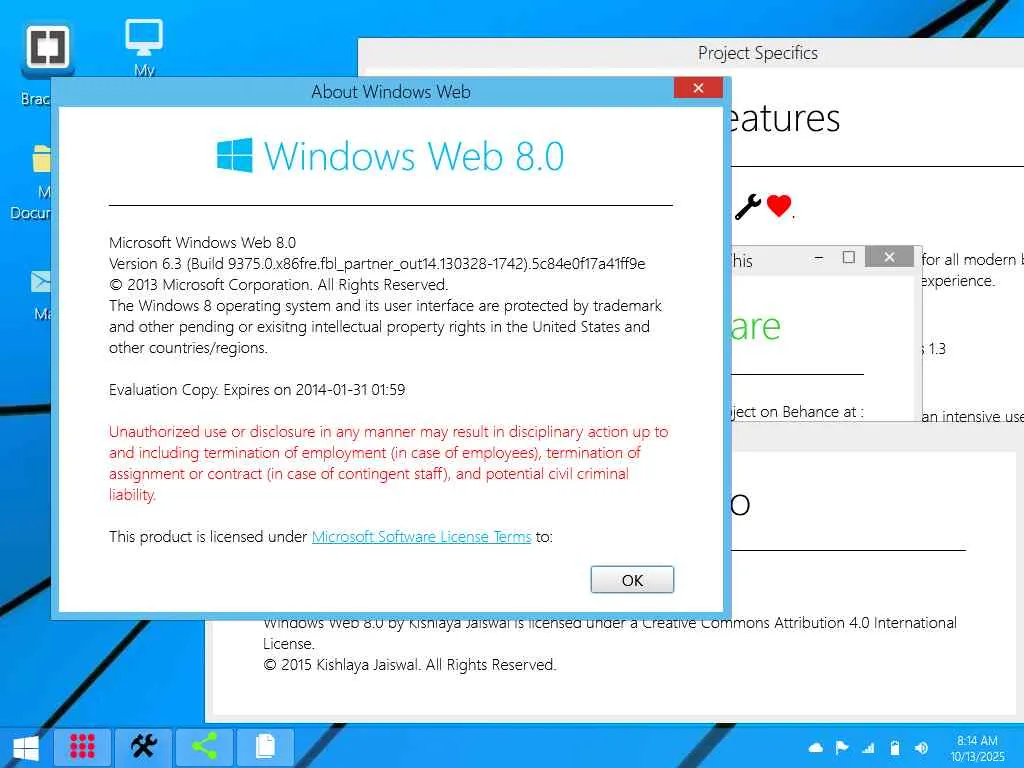The height and width of the screenshot is (768, 1024).
Task: Click the wrench icon in Project Specifics
Action: [748, 206]
